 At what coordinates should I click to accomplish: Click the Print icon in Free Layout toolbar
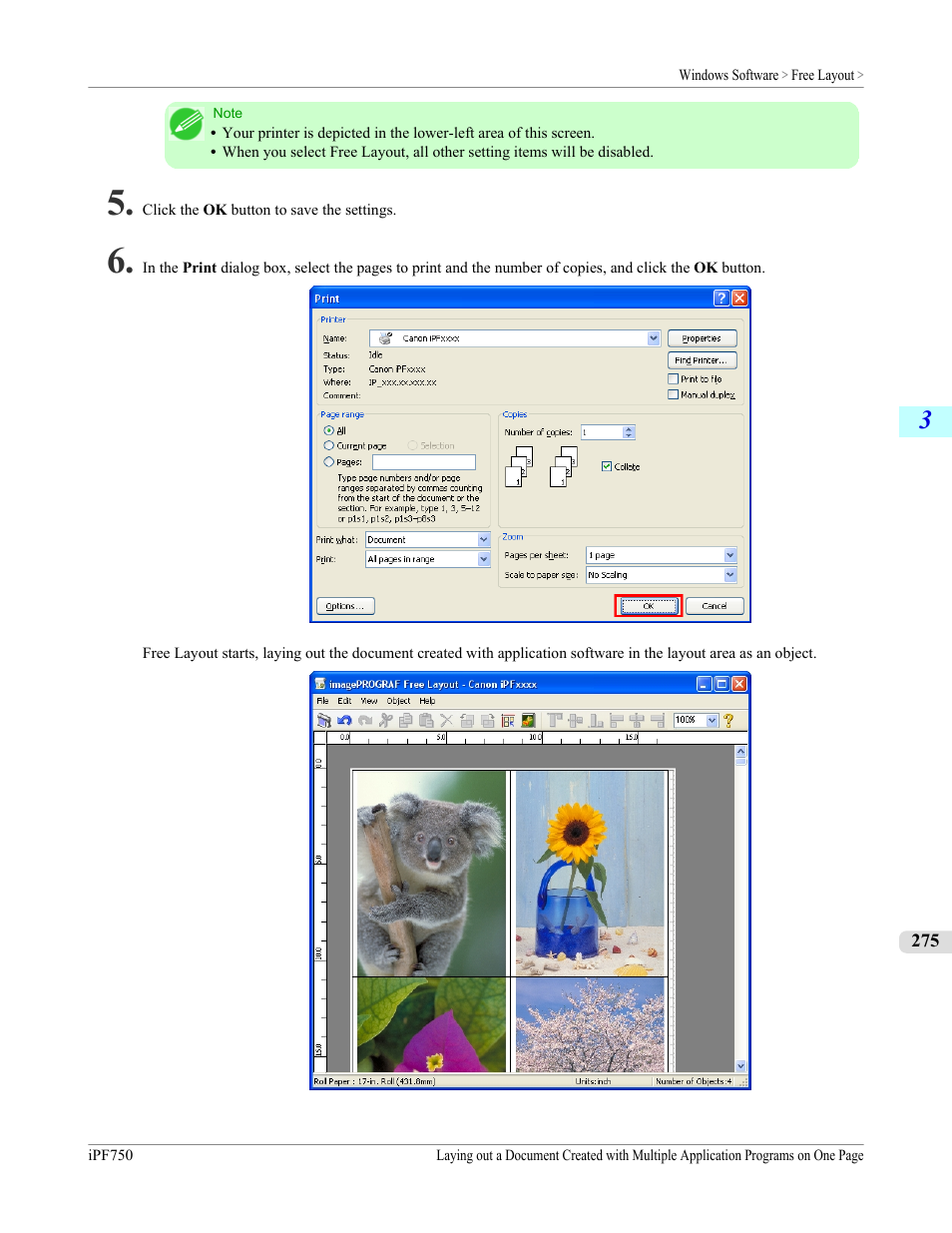pos(323,720)
